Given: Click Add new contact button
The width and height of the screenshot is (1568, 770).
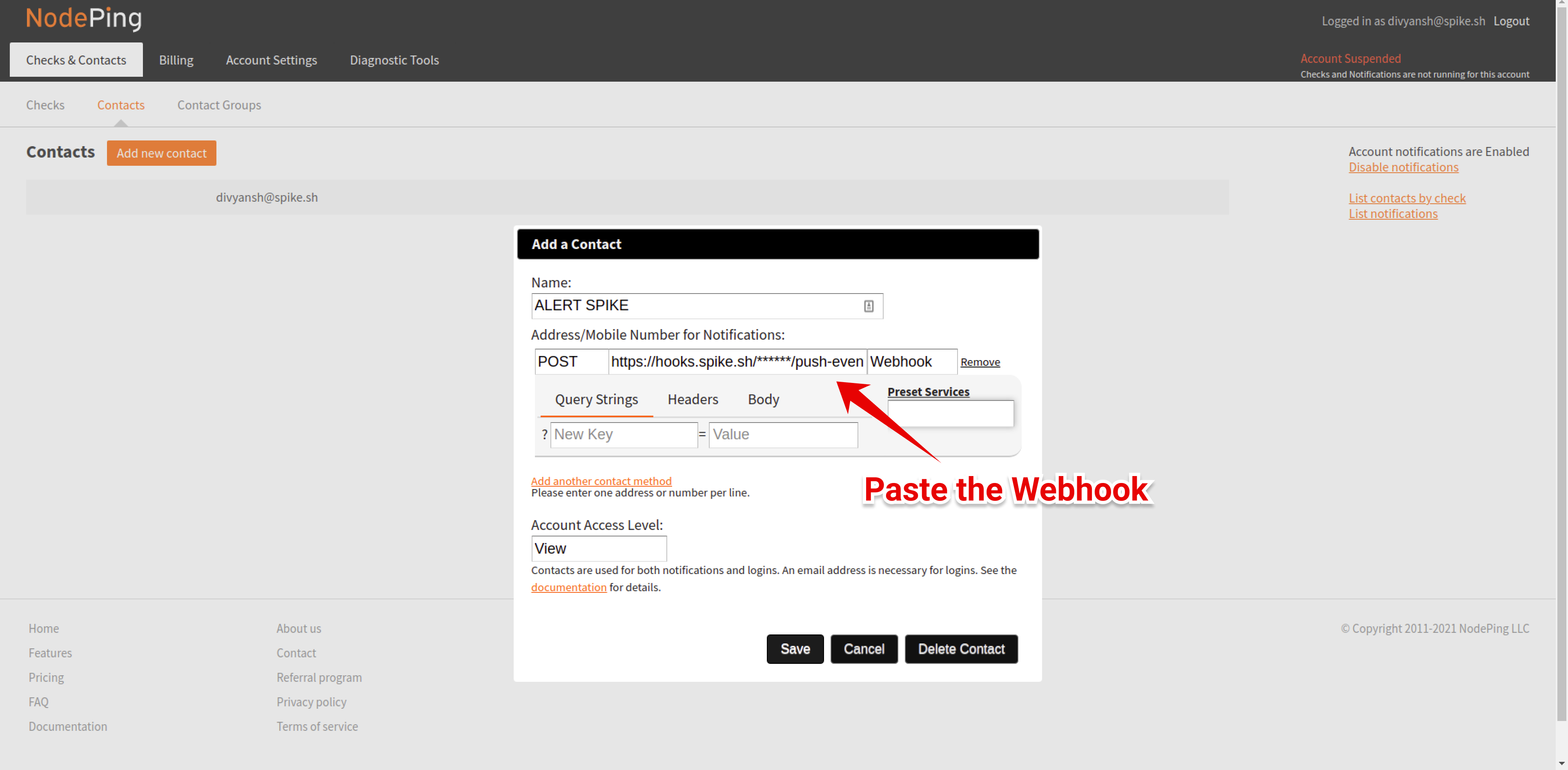Looking at the screenshot, I should coord(162,154).
